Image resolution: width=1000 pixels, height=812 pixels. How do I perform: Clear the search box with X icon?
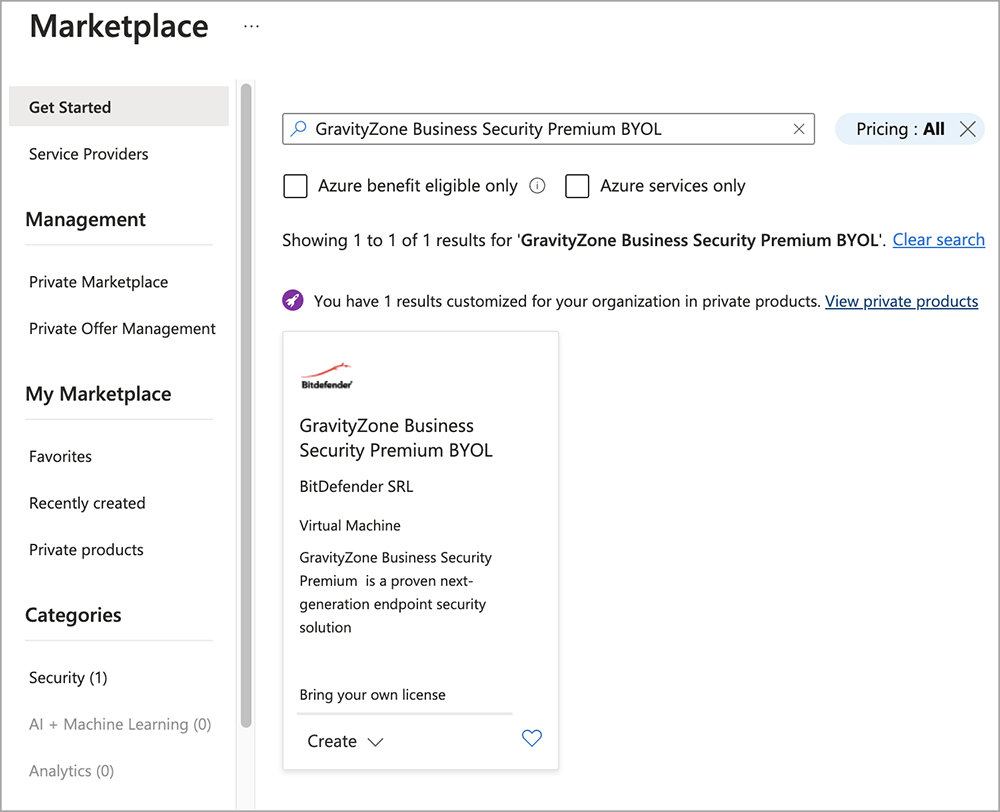tap(799, 129)
